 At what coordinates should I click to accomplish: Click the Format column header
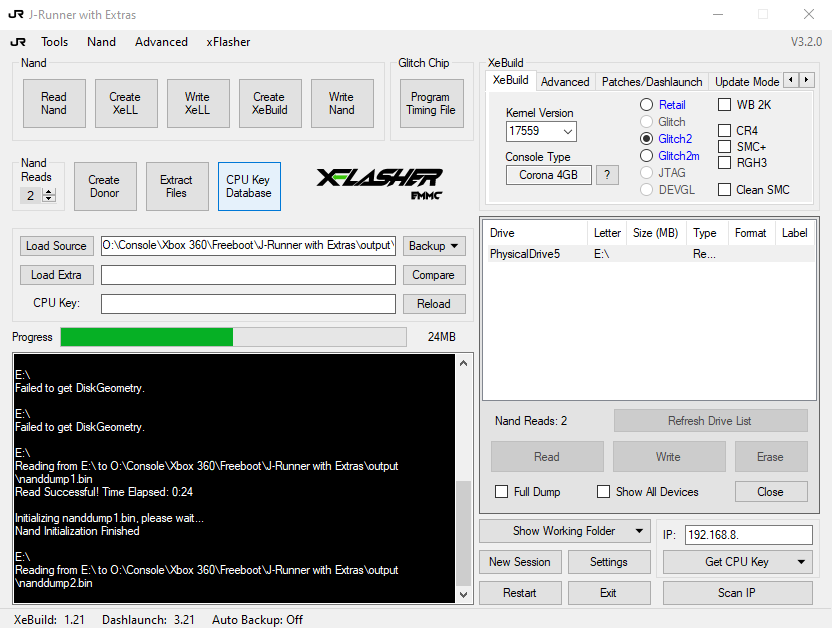[751, 233]
